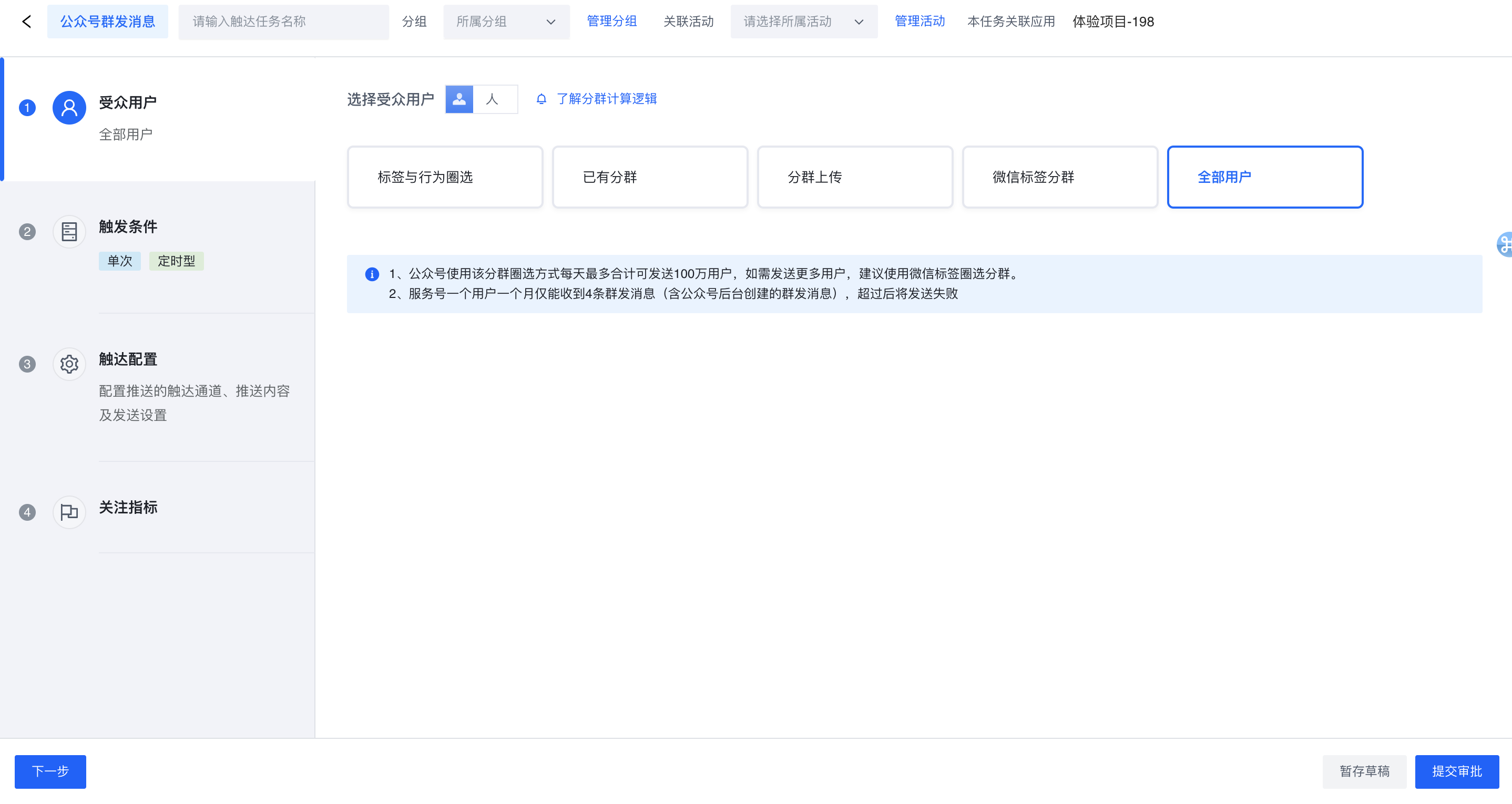
Task: Click the reach configuration gear icon
Action: pyautogui.click(x=69, y=364)
